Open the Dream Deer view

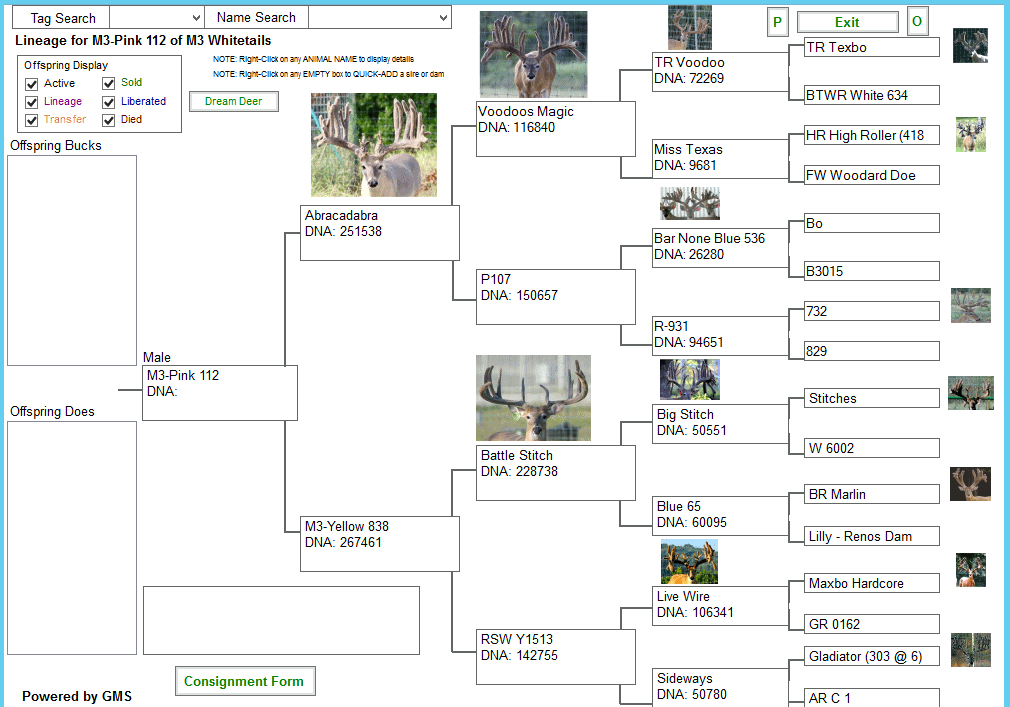[x=233, y=101]
